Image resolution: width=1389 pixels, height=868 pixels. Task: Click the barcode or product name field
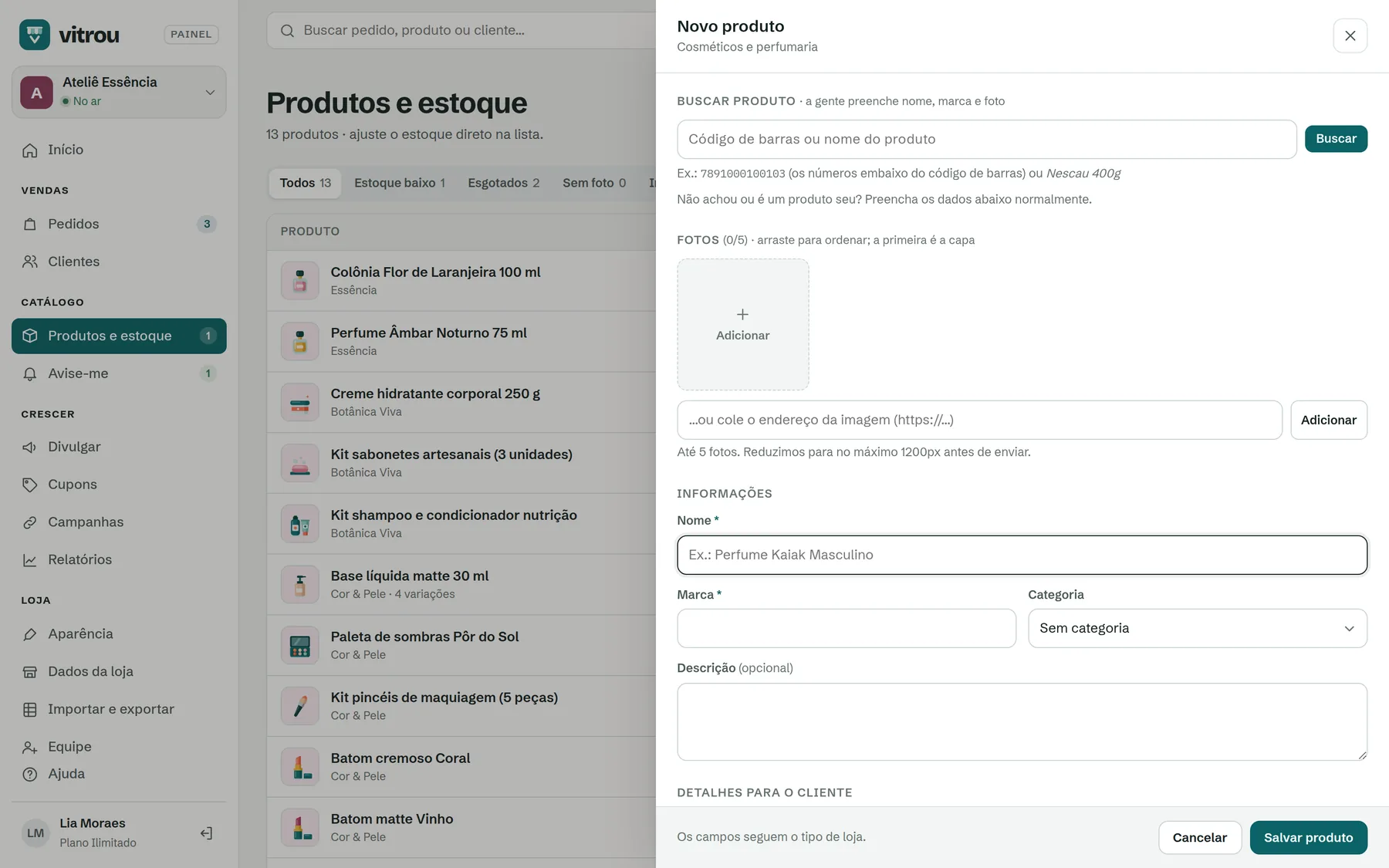coord(987,139)
